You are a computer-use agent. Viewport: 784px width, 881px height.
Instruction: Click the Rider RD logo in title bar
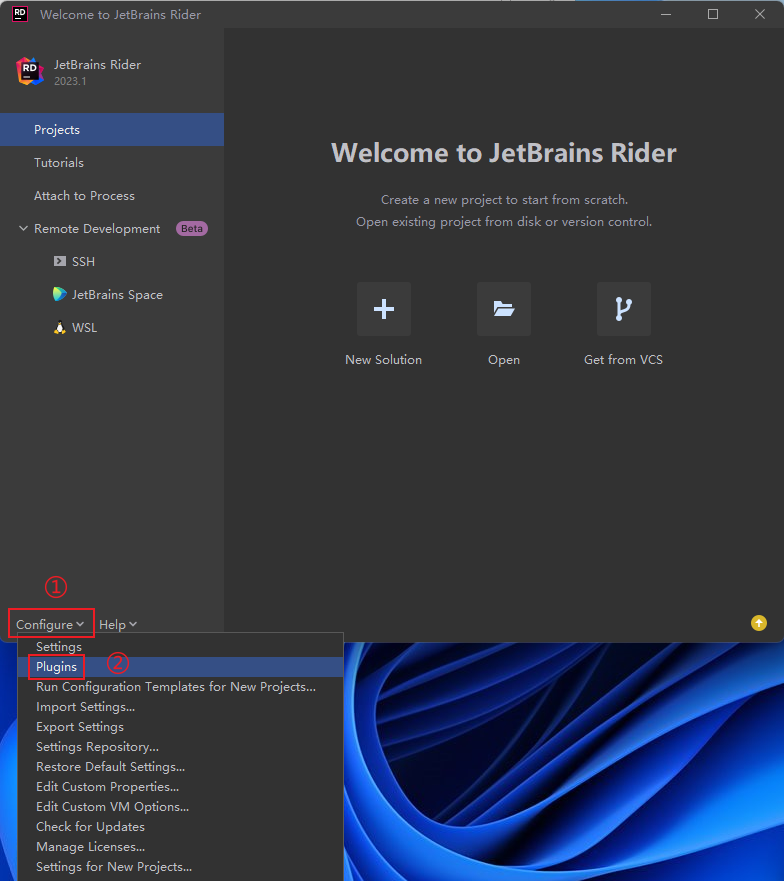(20, 14)
